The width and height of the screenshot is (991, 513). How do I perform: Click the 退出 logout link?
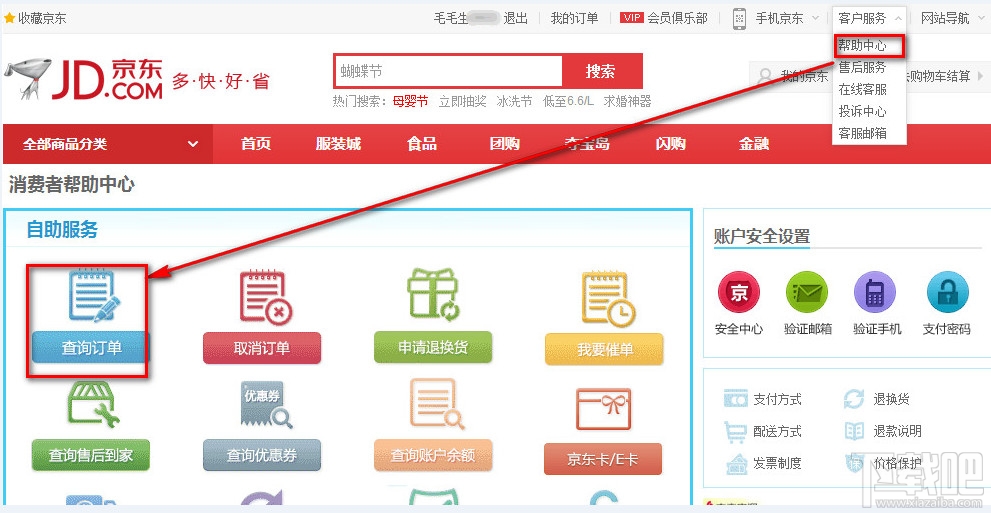click(516, 18)
